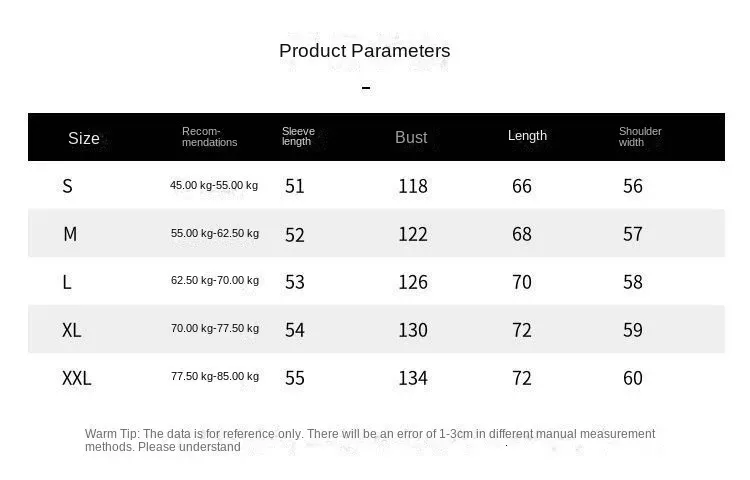
Task: Pick the XXL size row label
Action: [77, 378]
